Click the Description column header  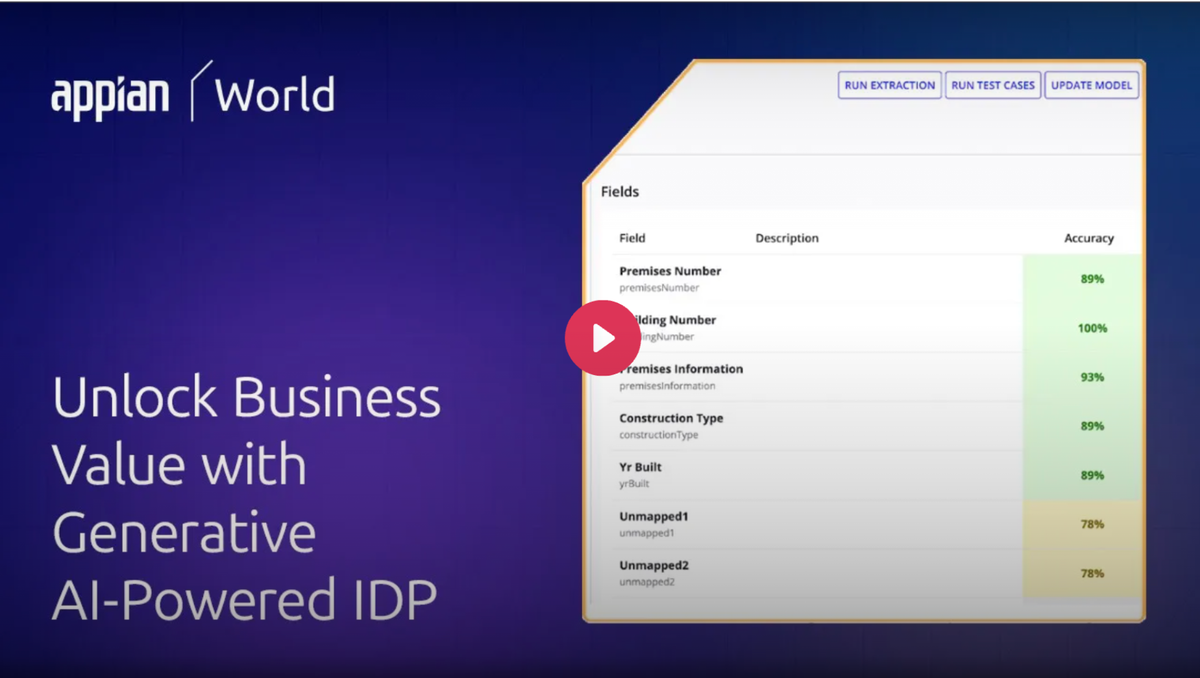[x=786, y=238]
